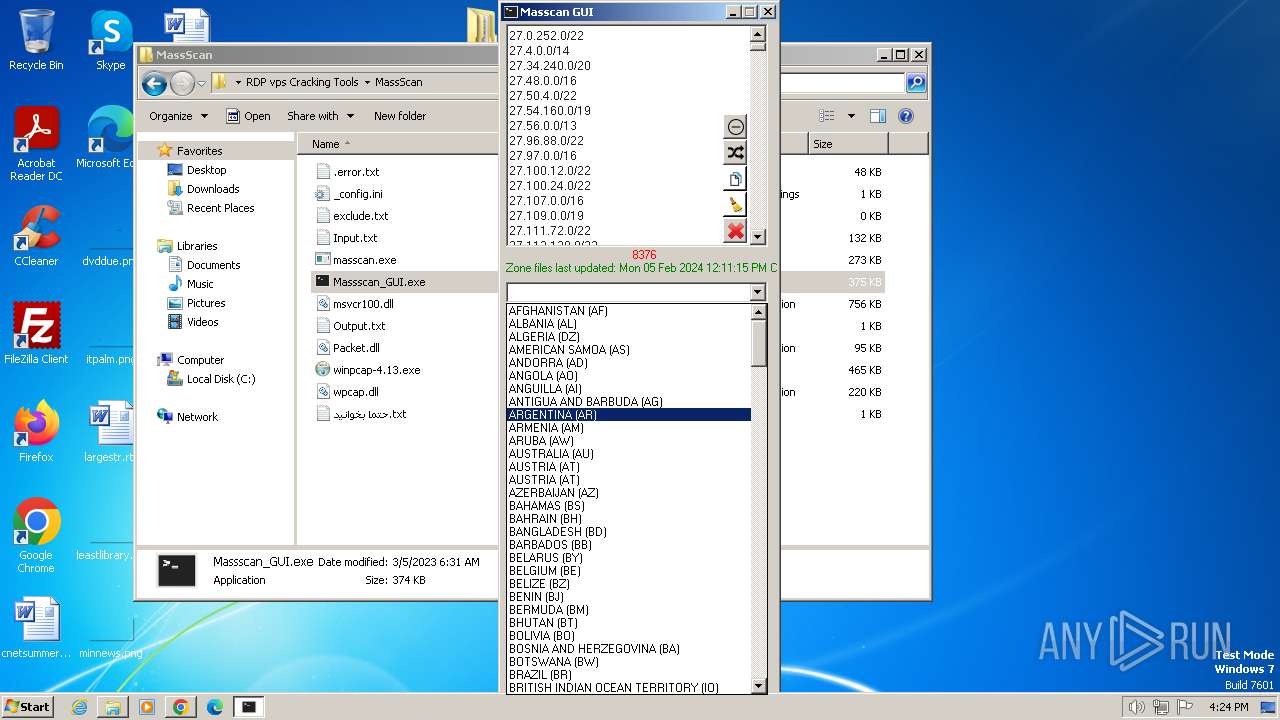Open Favorites in navigation pane
The height and width of the screenshot is (720, 1280).
199,151
